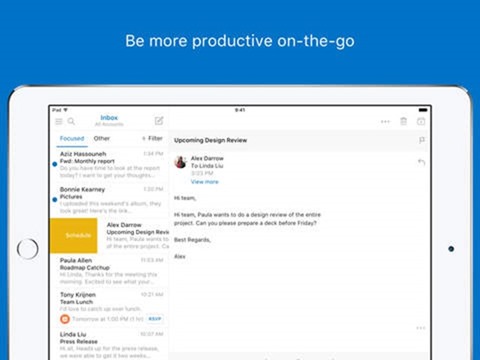Image resolution: width=480 pixels, height=360 pixels.
Task: Open bottom three-dot message options
Action: [x=421, y=328]
